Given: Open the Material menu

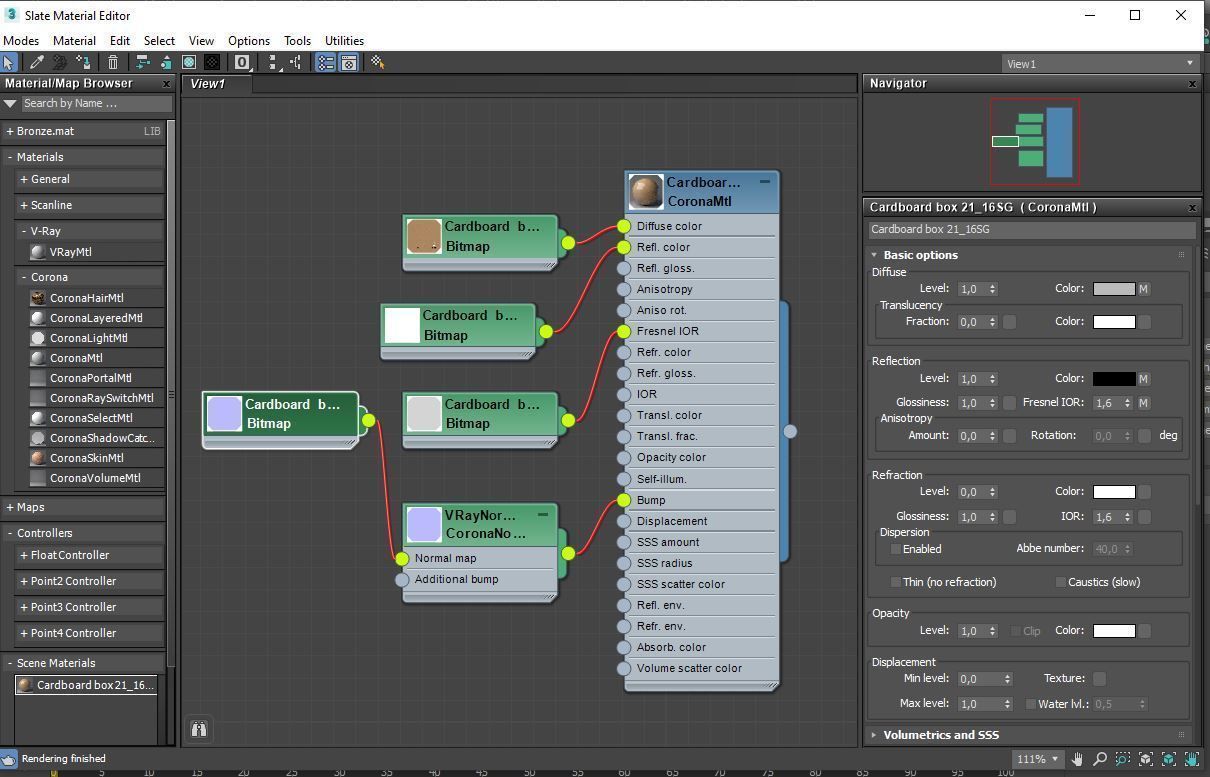Looking at the screenshot, I should coord(74,41).
